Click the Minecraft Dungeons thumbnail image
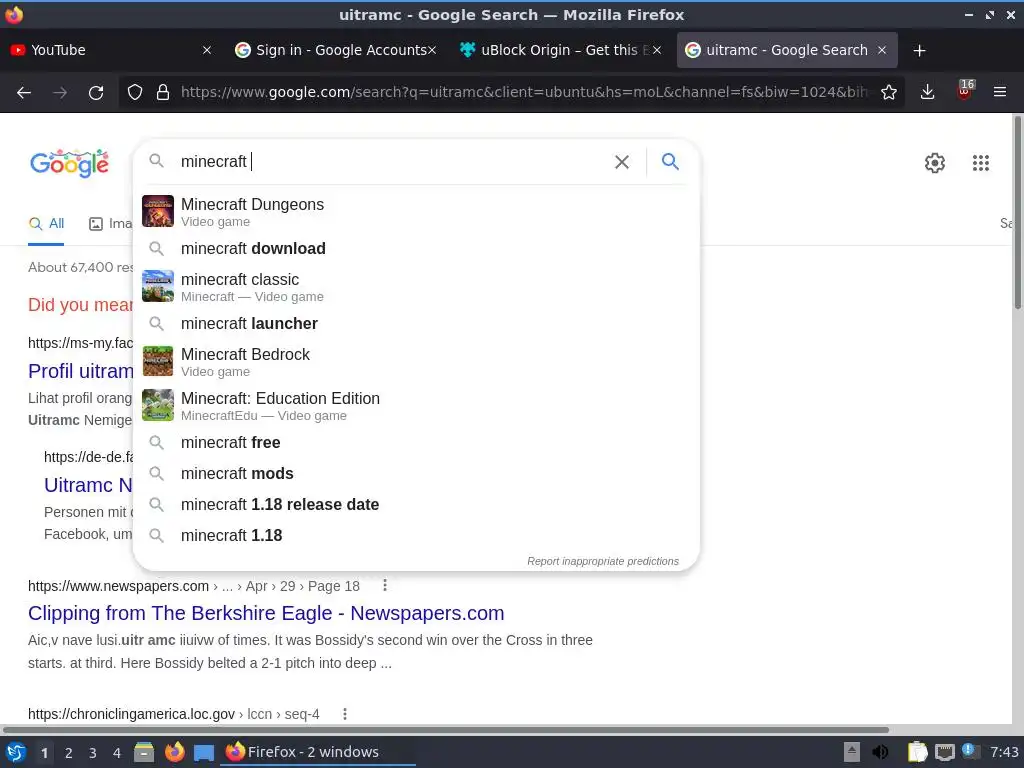Image resolution: width=1024 pixels, height=768 pixels. [x=158, y=211]
